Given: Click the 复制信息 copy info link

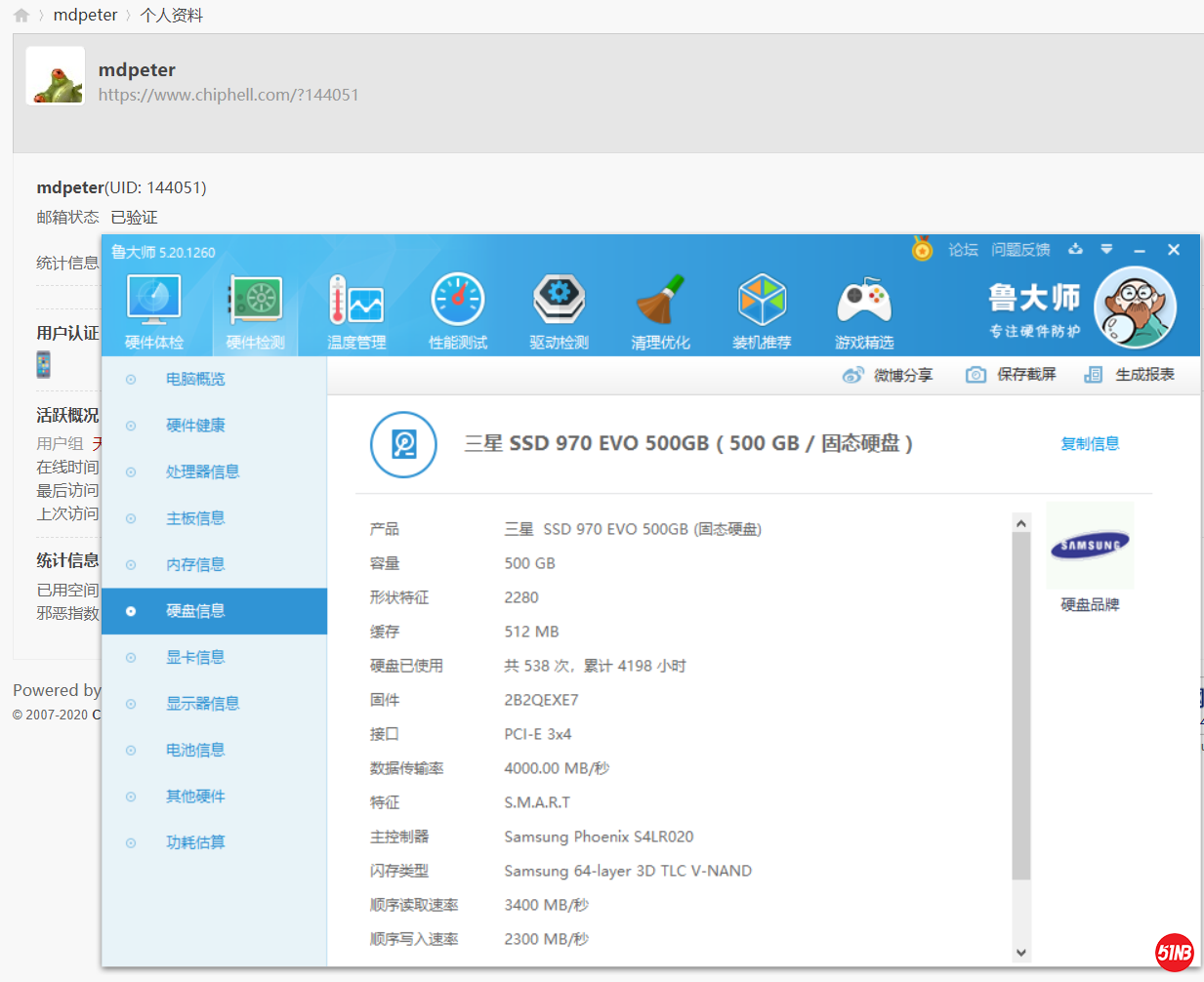Looking at the screenshot, I should coord(1090,444).
